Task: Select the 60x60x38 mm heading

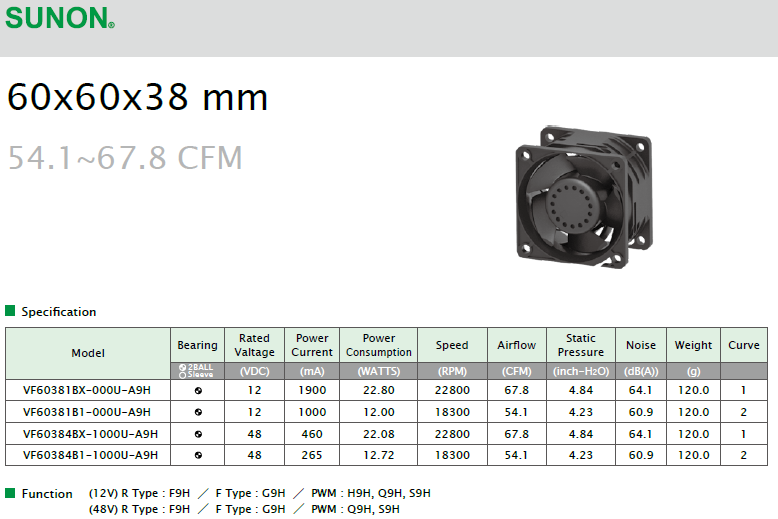Action: pos(137,97)
